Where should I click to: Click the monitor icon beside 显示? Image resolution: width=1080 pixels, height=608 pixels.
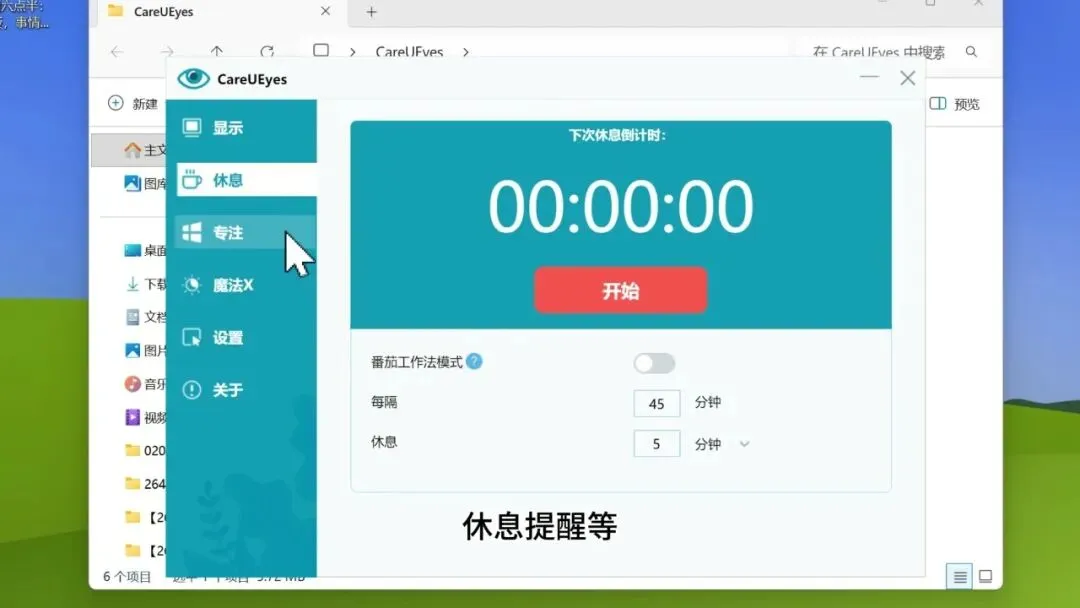(191, 127)
